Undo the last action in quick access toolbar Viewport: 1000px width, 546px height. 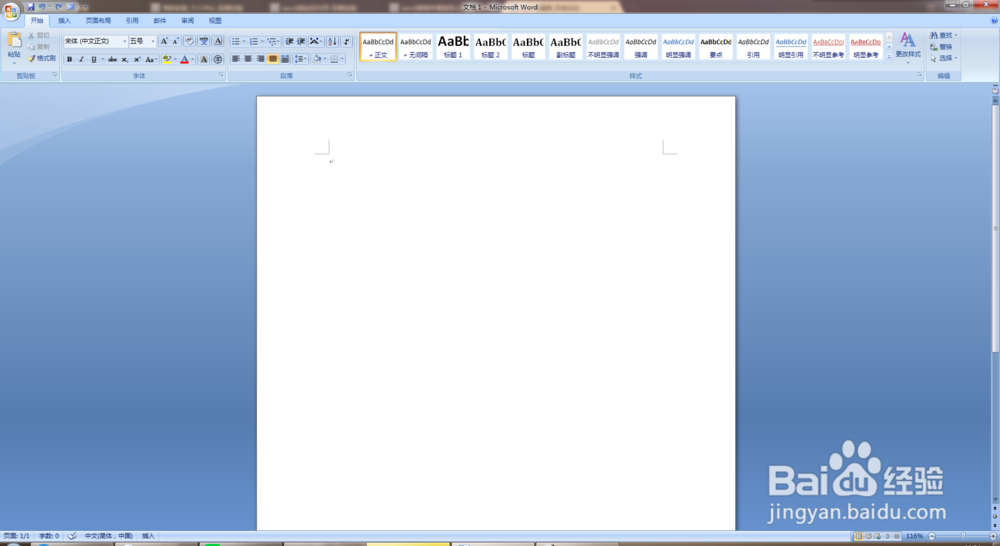pos(42,7)
